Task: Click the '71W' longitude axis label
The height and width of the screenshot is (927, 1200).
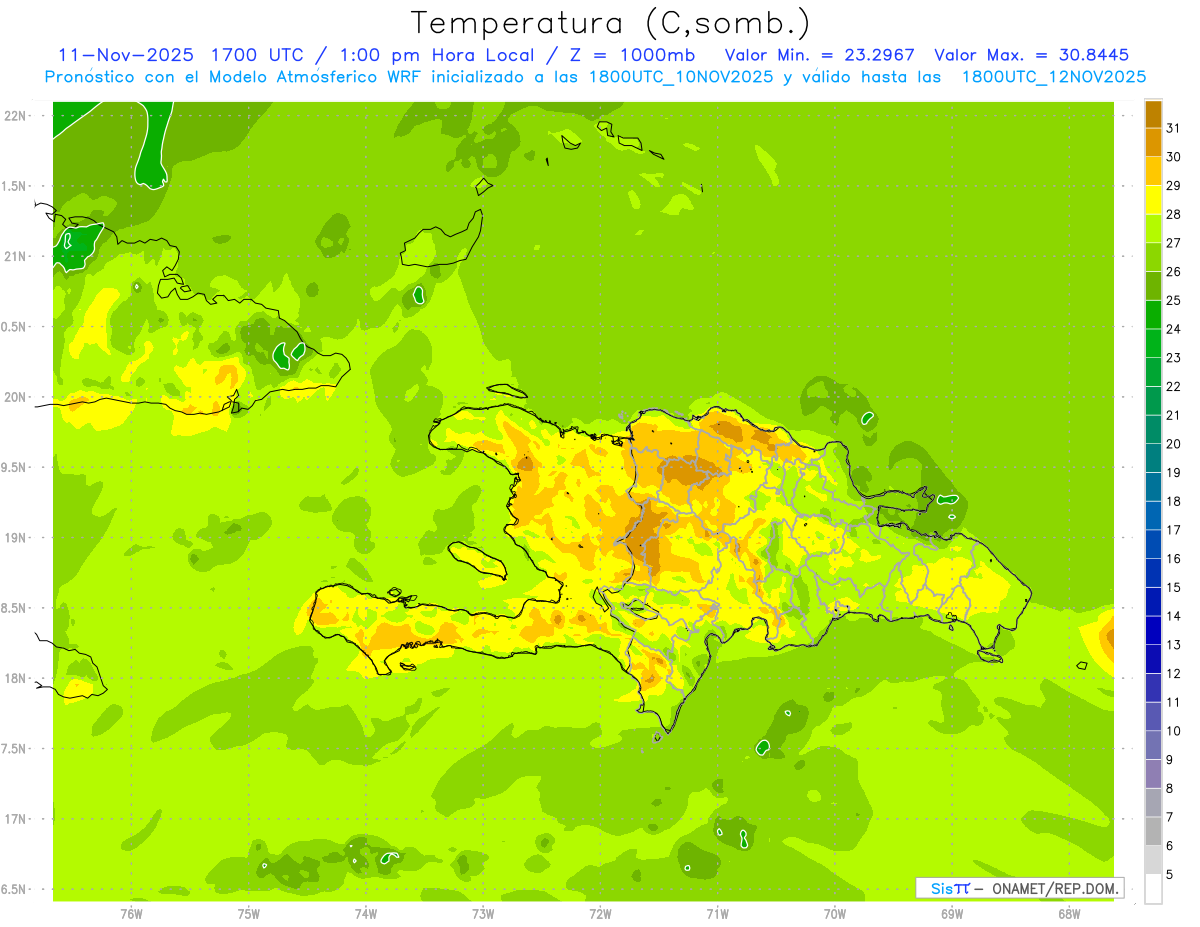Action: 717,914
